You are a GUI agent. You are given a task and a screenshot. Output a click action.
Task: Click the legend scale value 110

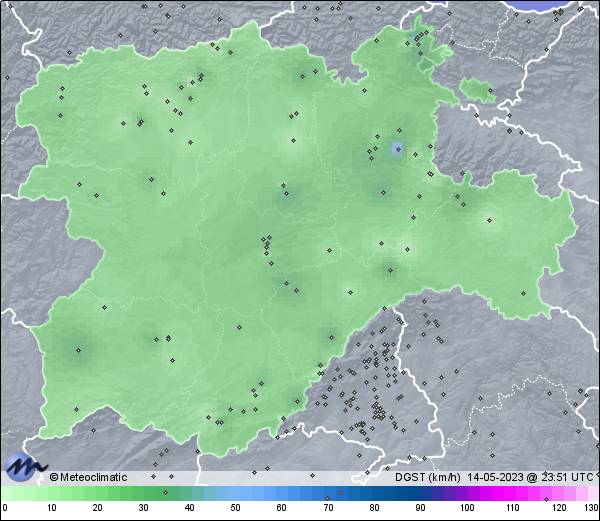(513, 508)
